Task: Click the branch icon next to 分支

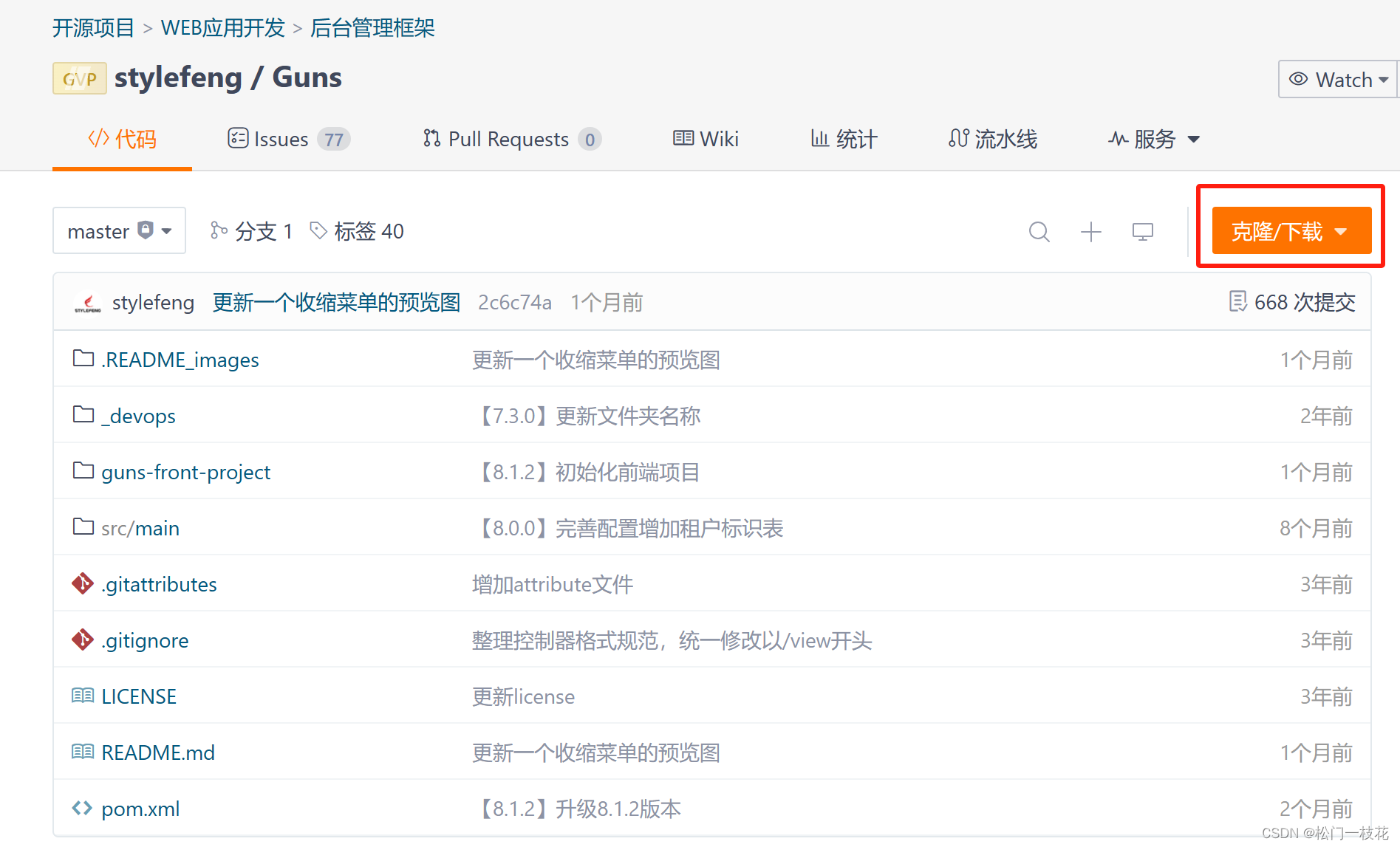Action: coord(218,230)
